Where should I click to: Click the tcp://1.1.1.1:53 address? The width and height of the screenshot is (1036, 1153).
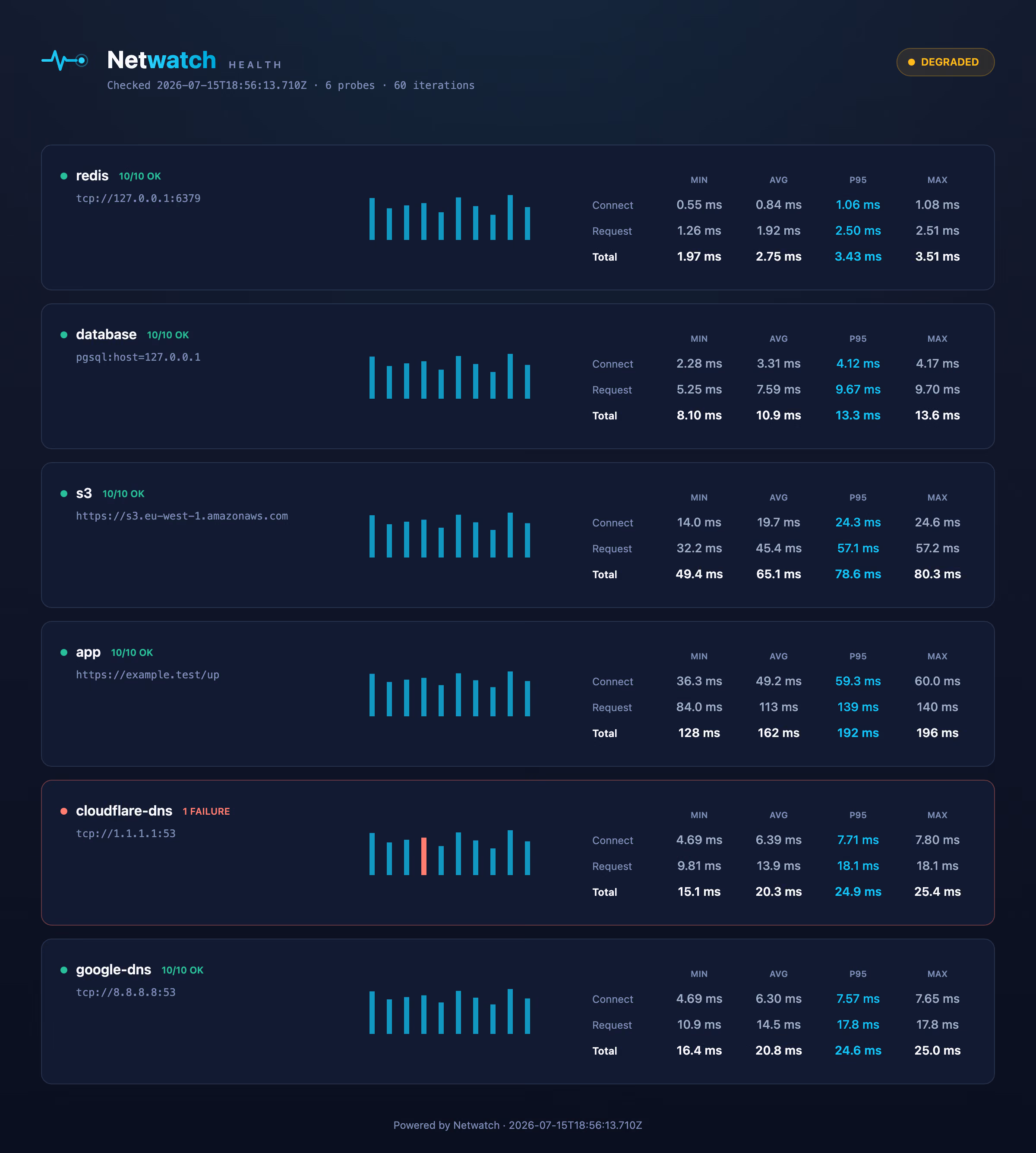126,834
